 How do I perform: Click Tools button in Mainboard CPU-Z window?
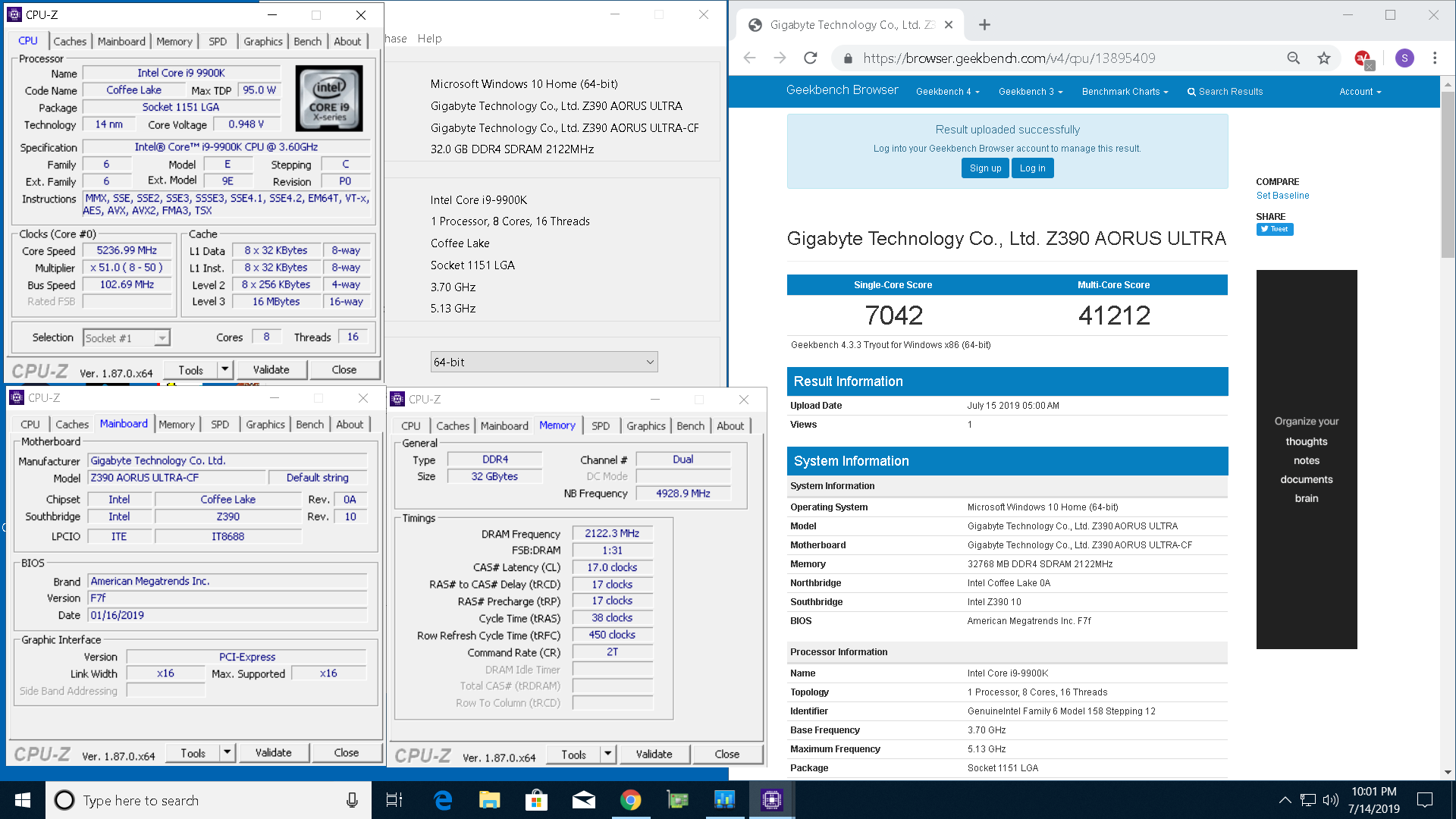tap(193, 753)
